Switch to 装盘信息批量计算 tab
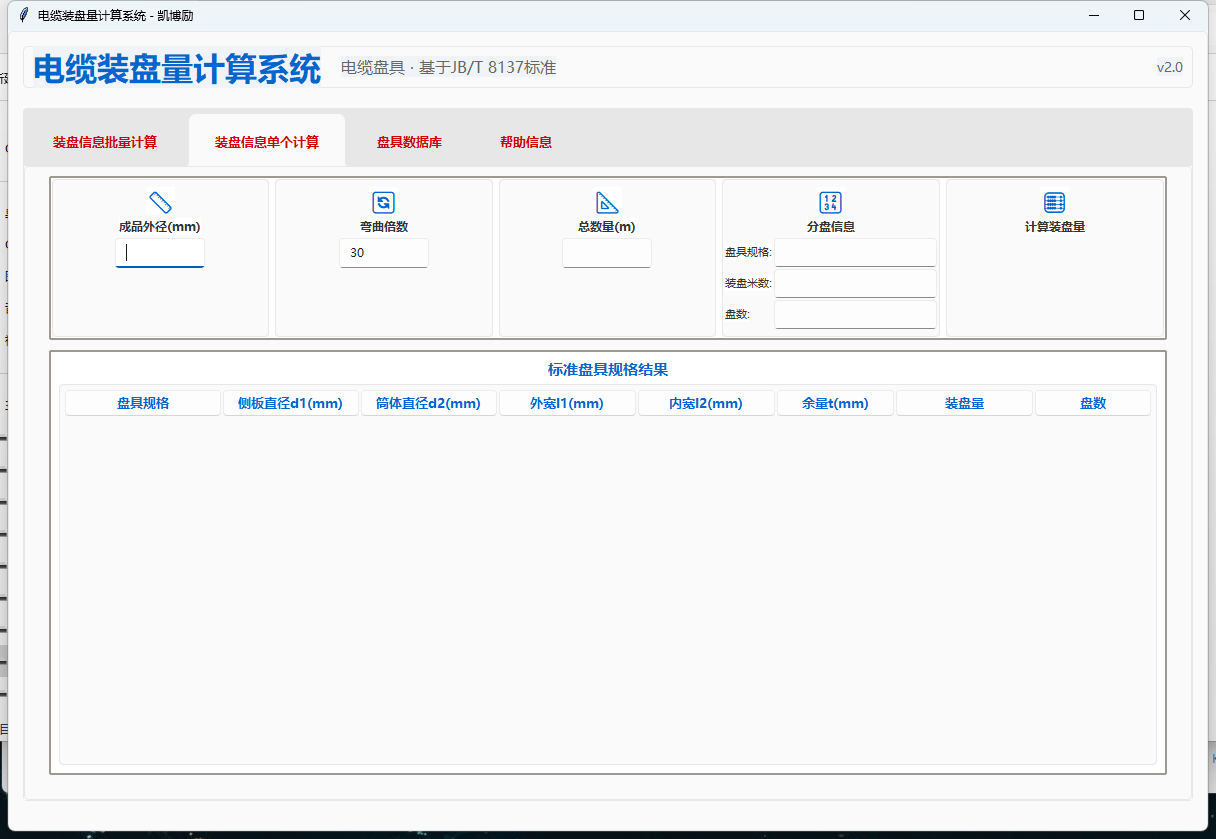Image resolution: width=1216 pixels, height=839 pixels. tap(105, 142)
